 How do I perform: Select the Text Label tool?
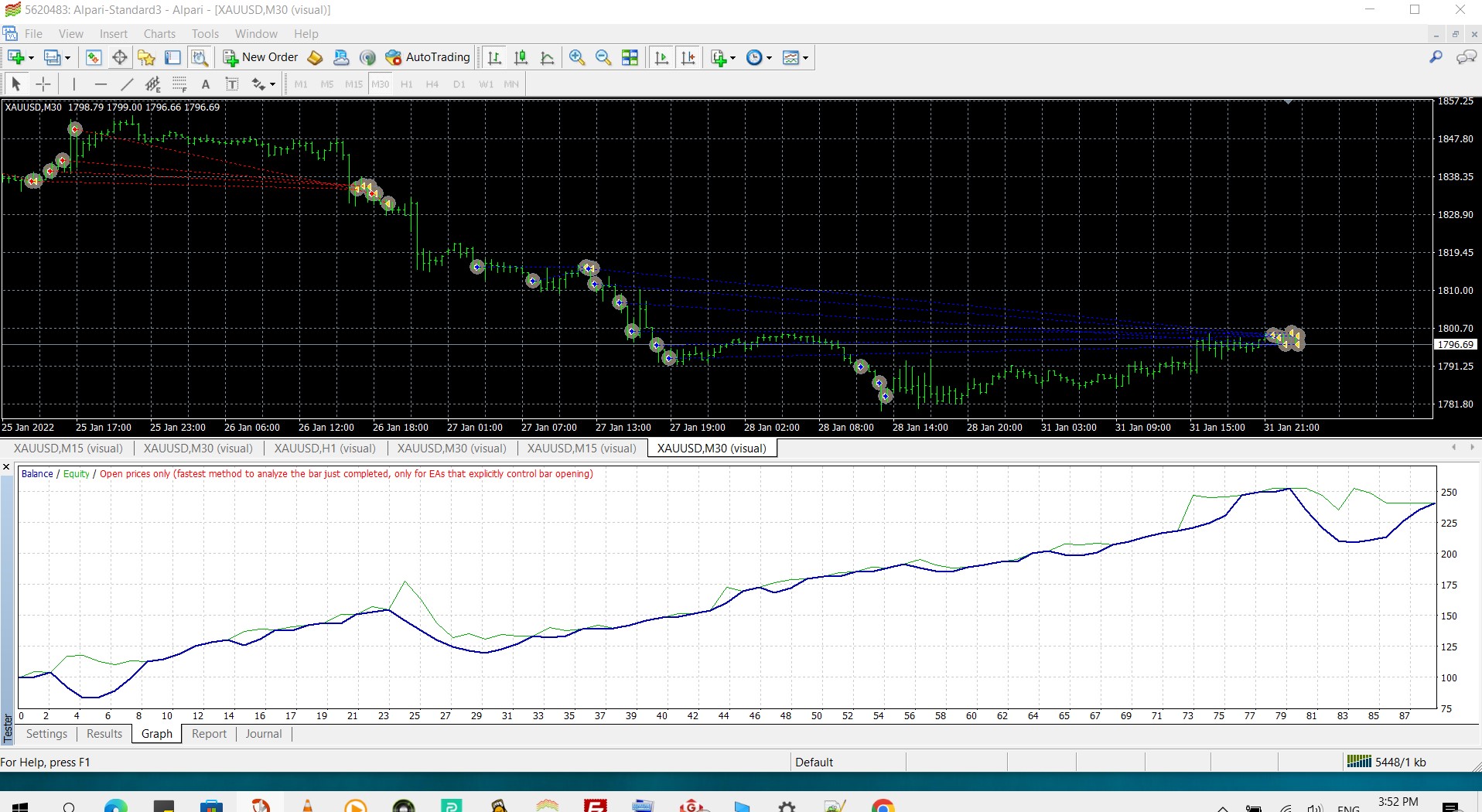pos(231,84)
